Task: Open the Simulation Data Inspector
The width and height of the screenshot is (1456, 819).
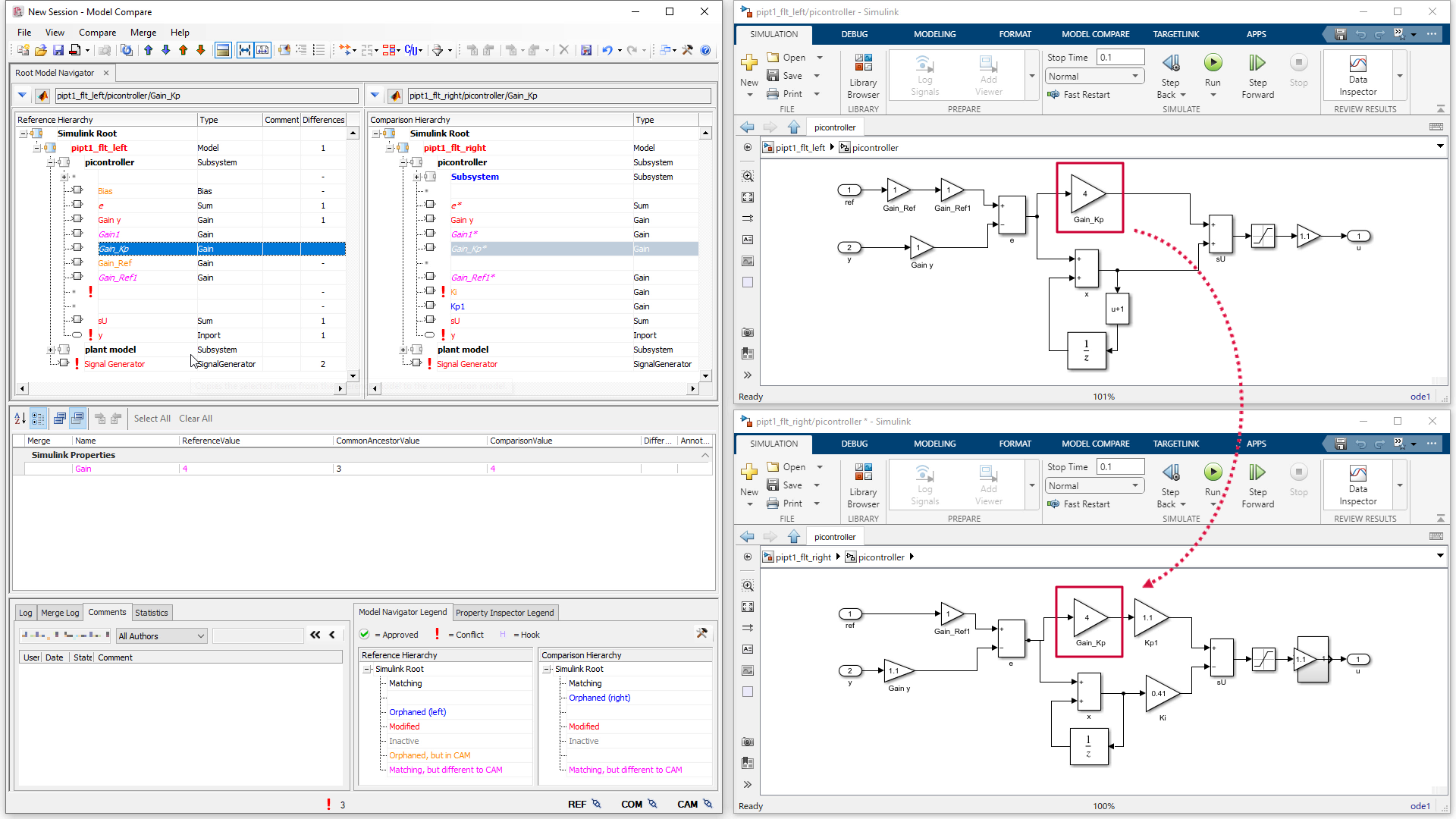Action: pos(1357,74)
